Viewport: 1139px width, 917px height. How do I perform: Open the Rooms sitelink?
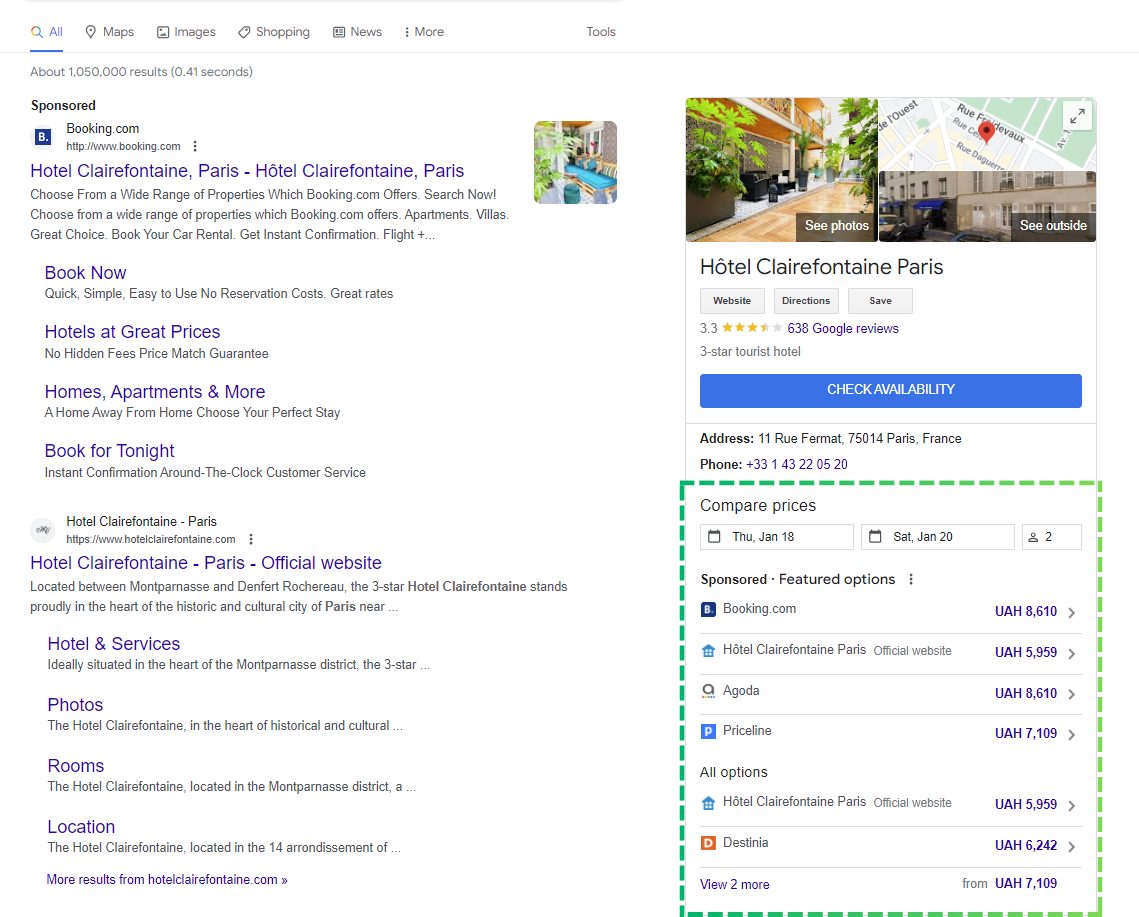(x=76, y=766)
